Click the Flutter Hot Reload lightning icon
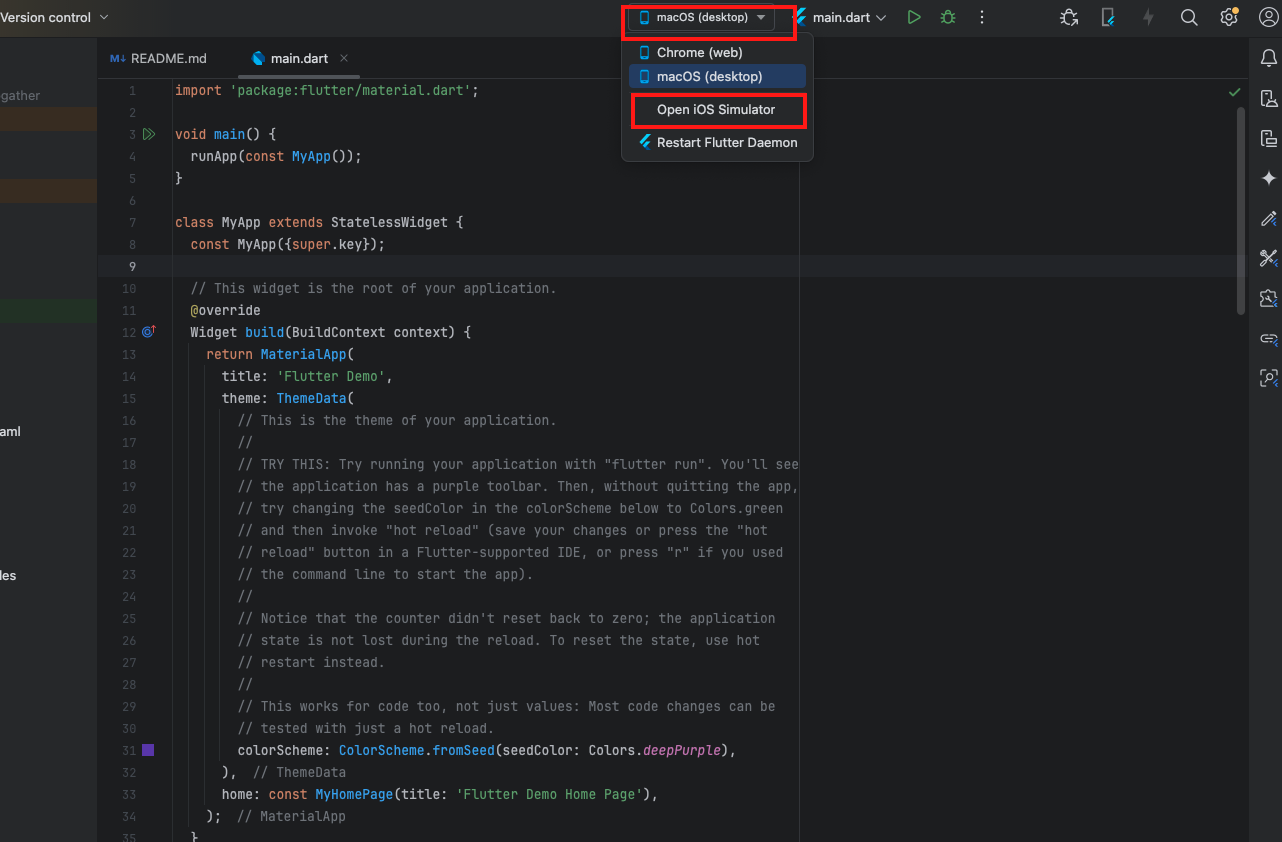Image resolution: width=1282 pixels, height=842 pixels. (x=1148, y=17)
